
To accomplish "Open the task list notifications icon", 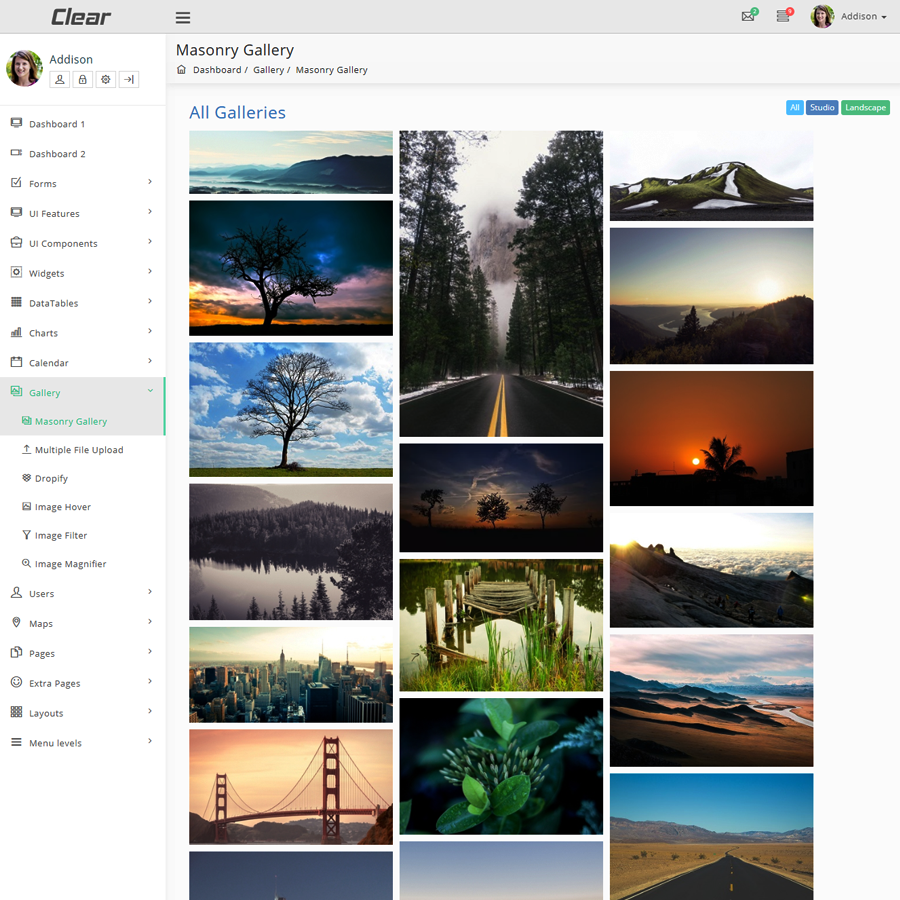I will click(783, 16).
